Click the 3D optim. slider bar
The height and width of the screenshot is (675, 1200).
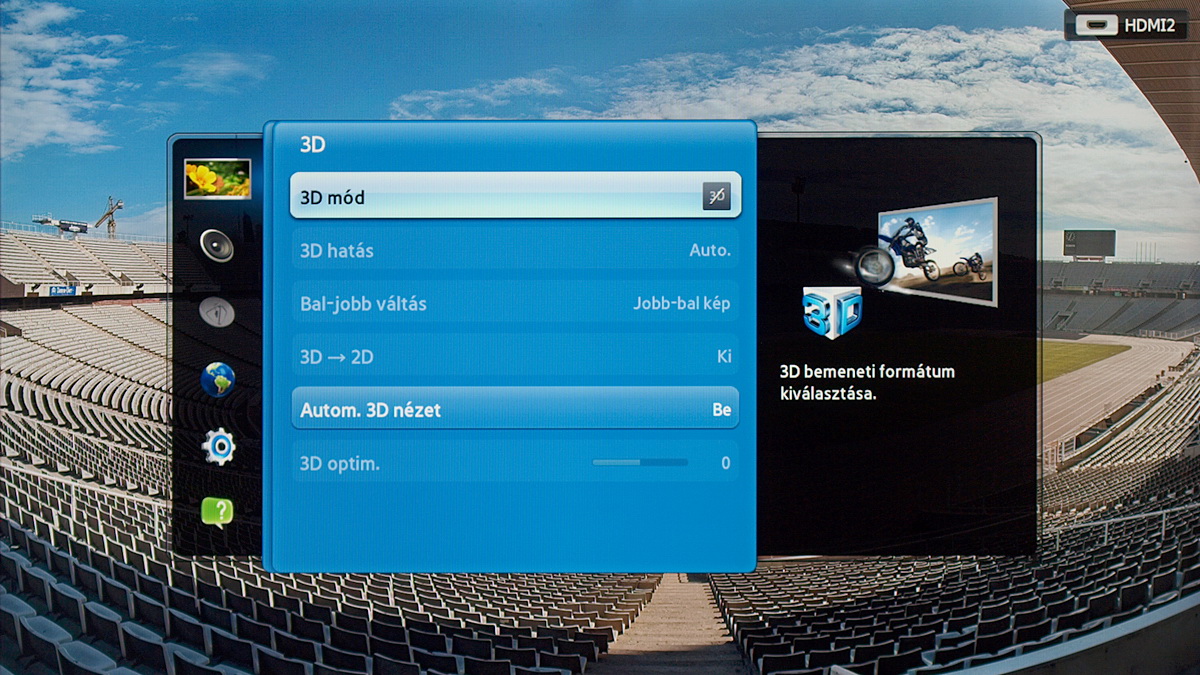click(640, 463)
